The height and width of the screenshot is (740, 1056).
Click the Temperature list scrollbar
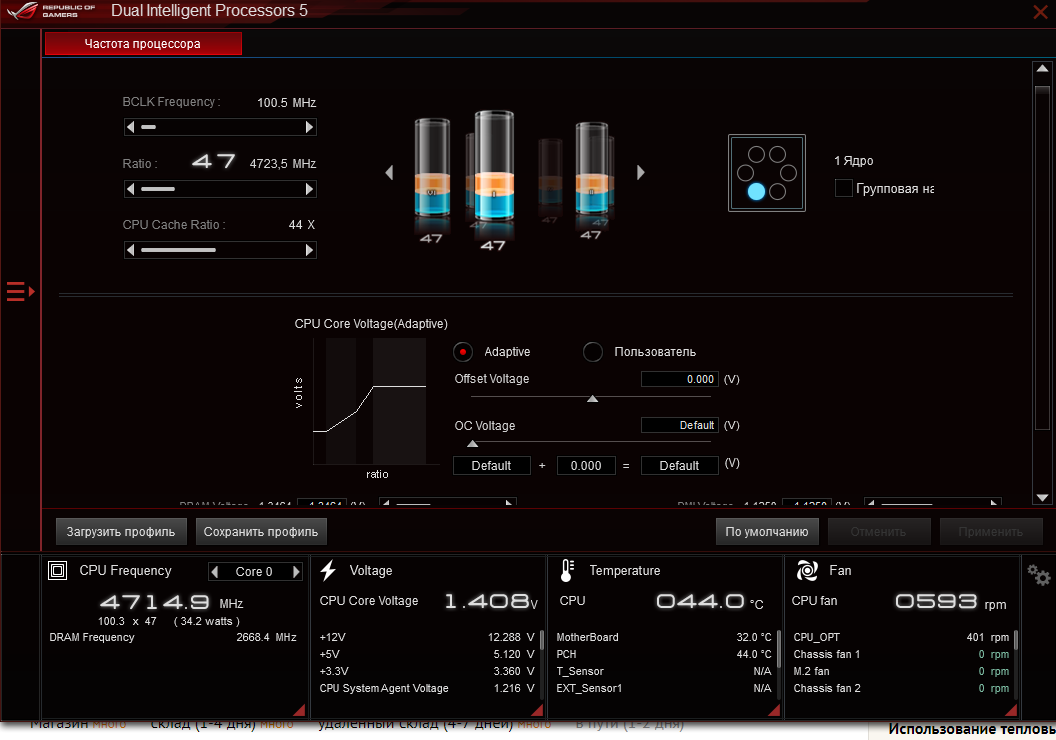point(779,650)
